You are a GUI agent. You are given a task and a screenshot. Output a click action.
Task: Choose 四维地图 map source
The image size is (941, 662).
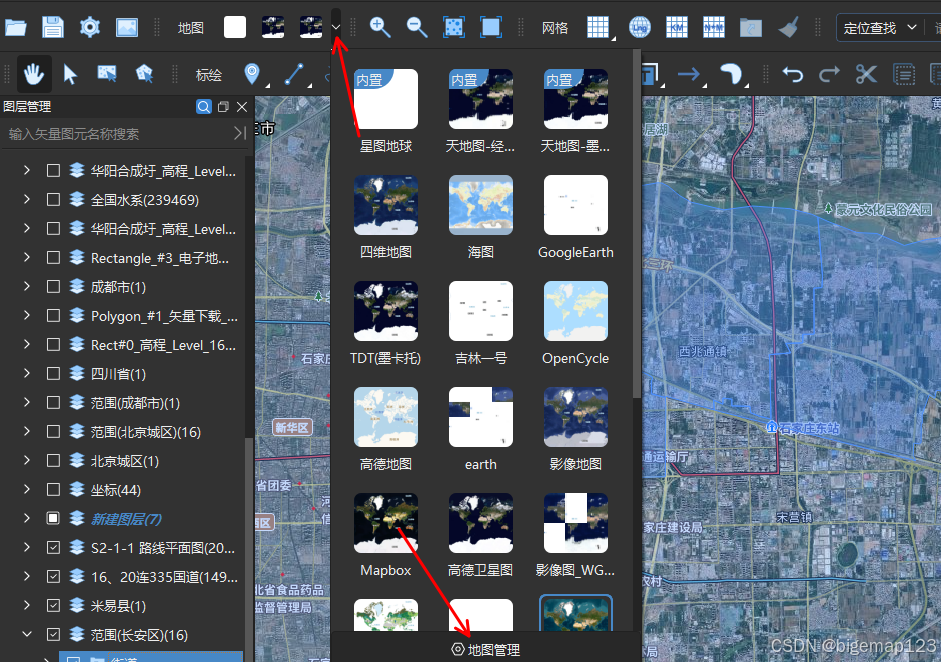(x=386, y=218)
